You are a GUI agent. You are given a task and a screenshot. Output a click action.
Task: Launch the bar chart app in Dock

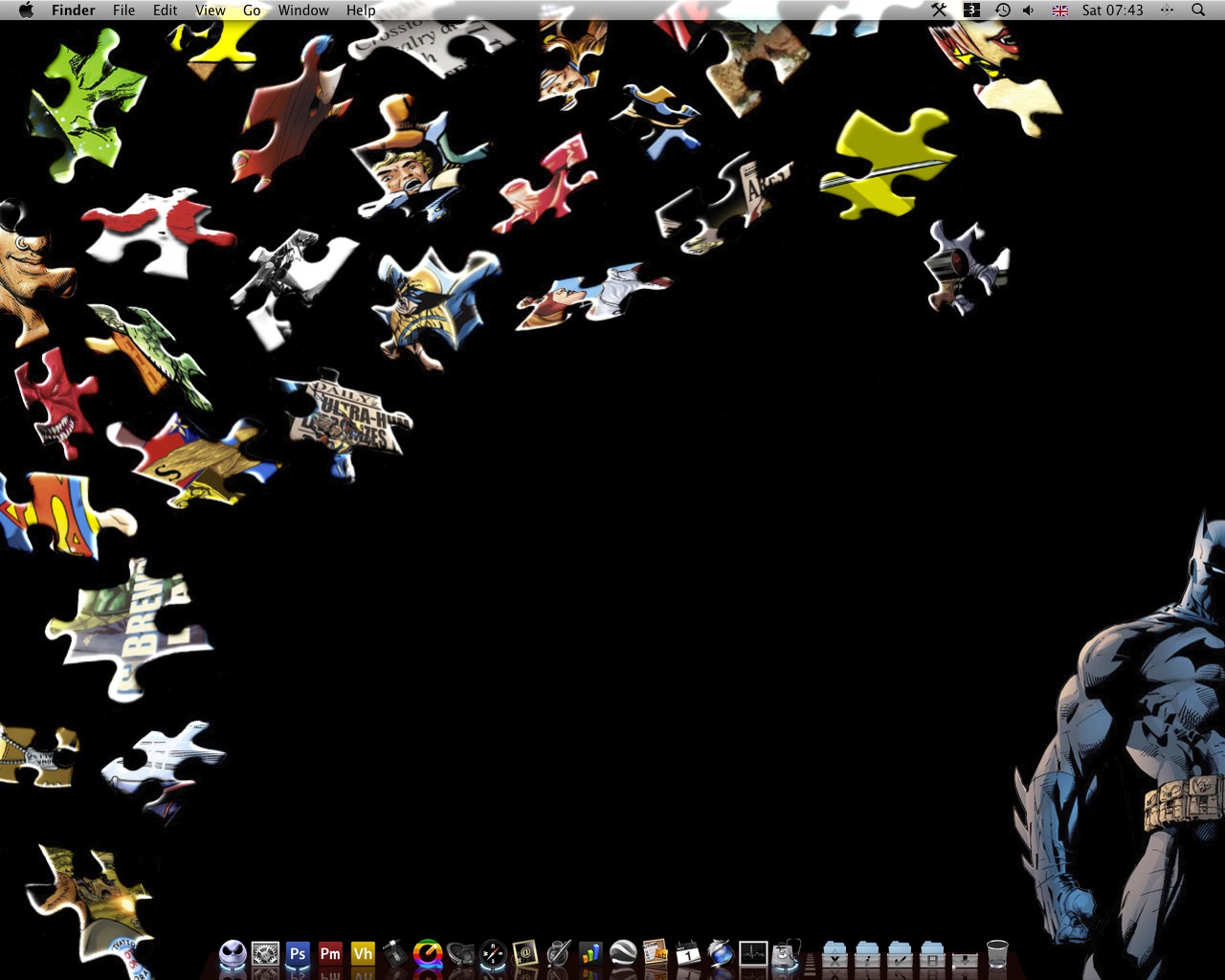pos(590,953)
